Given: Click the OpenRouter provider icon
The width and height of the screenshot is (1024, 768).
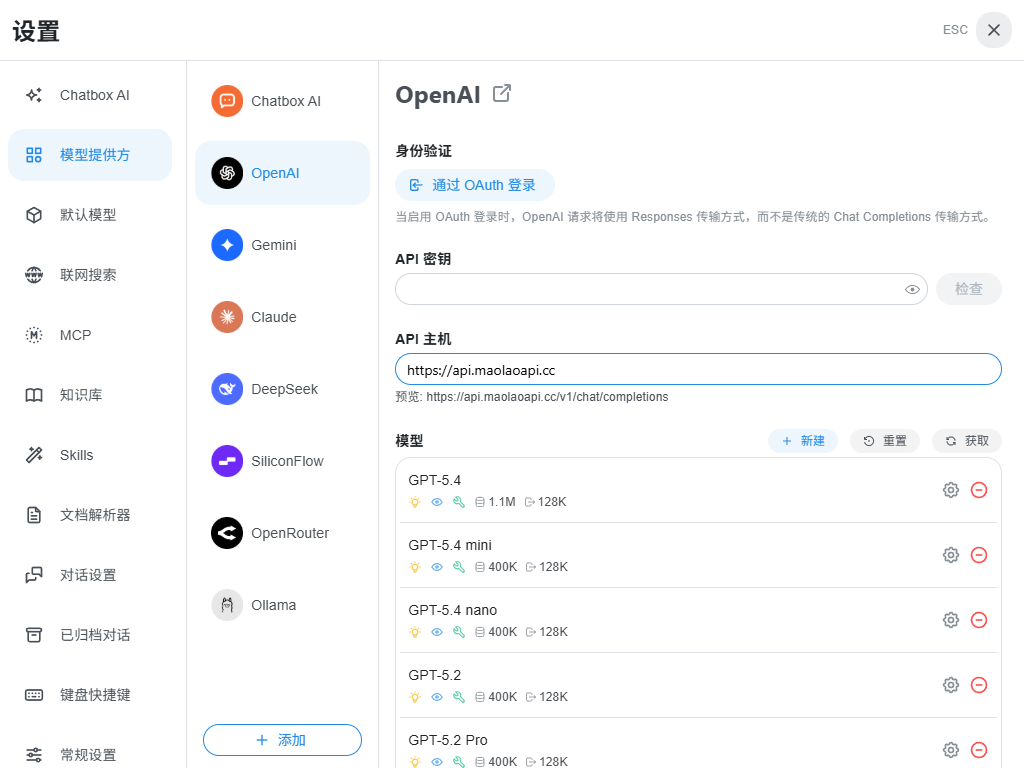Looking at the screenshot, I should [227, 533].
